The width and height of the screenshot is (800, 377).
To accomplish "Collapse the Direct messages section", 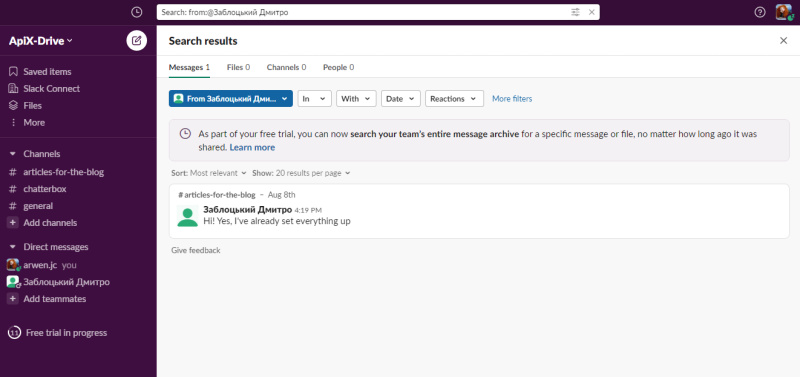I will point(13,247).
